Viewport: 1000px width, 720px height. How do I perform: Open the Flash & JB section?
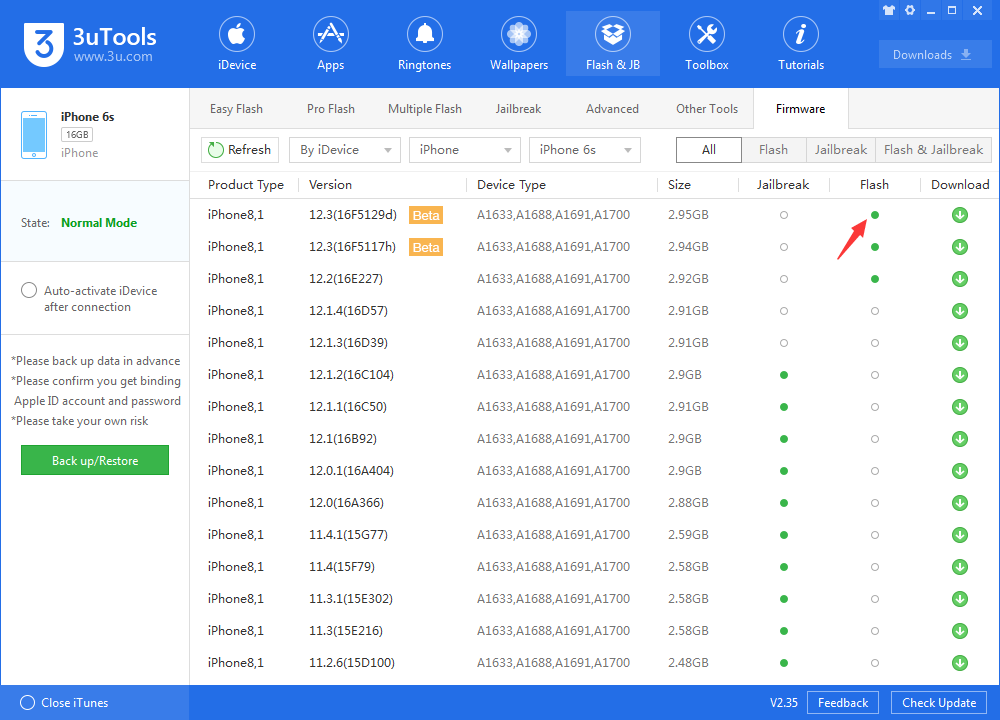point(613,44)
